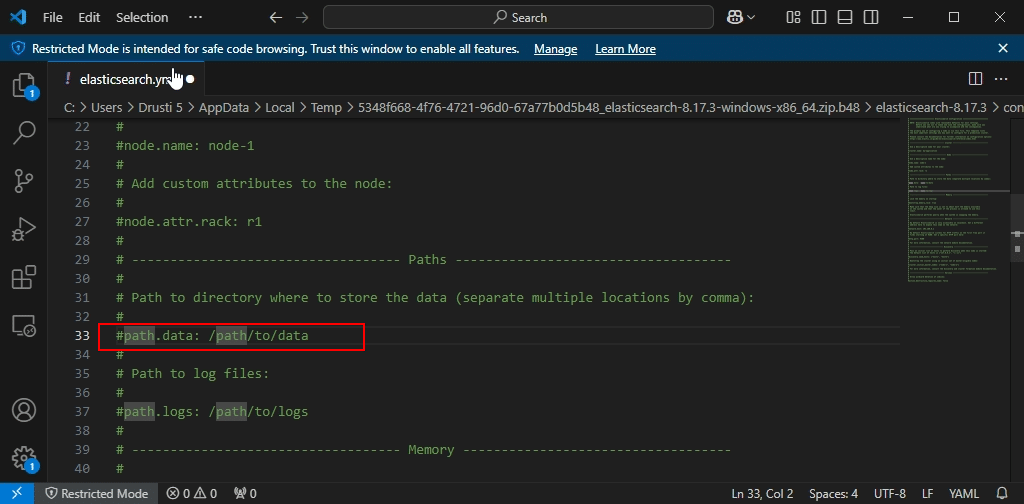This screenshot has width=1024, height=504.
Task: Open the YAML language mode selector
Action: click(x=964, y=493)
